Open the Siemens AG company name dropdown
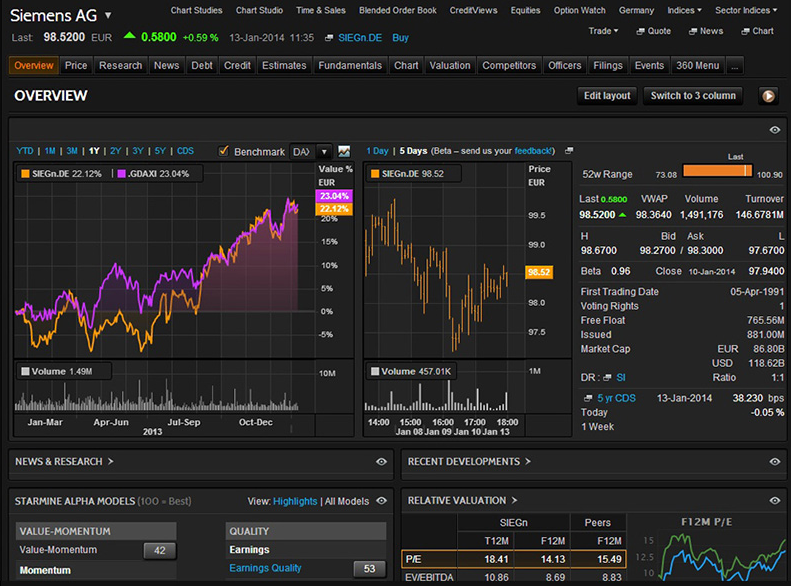The image size is (791, 586). [x=108, y=16]
